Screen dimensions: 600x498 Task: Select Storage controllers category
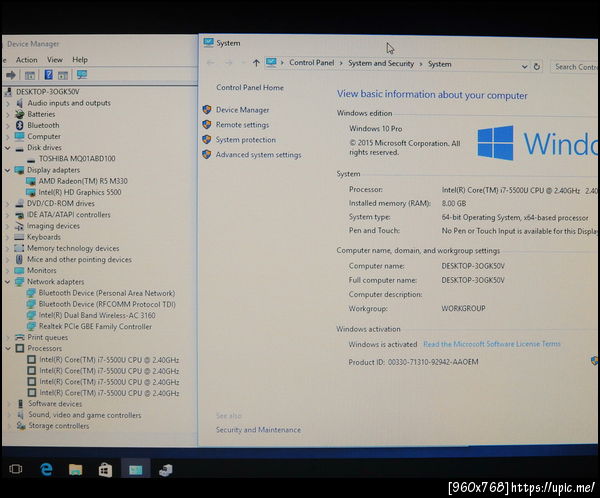(x=59, y=426)
